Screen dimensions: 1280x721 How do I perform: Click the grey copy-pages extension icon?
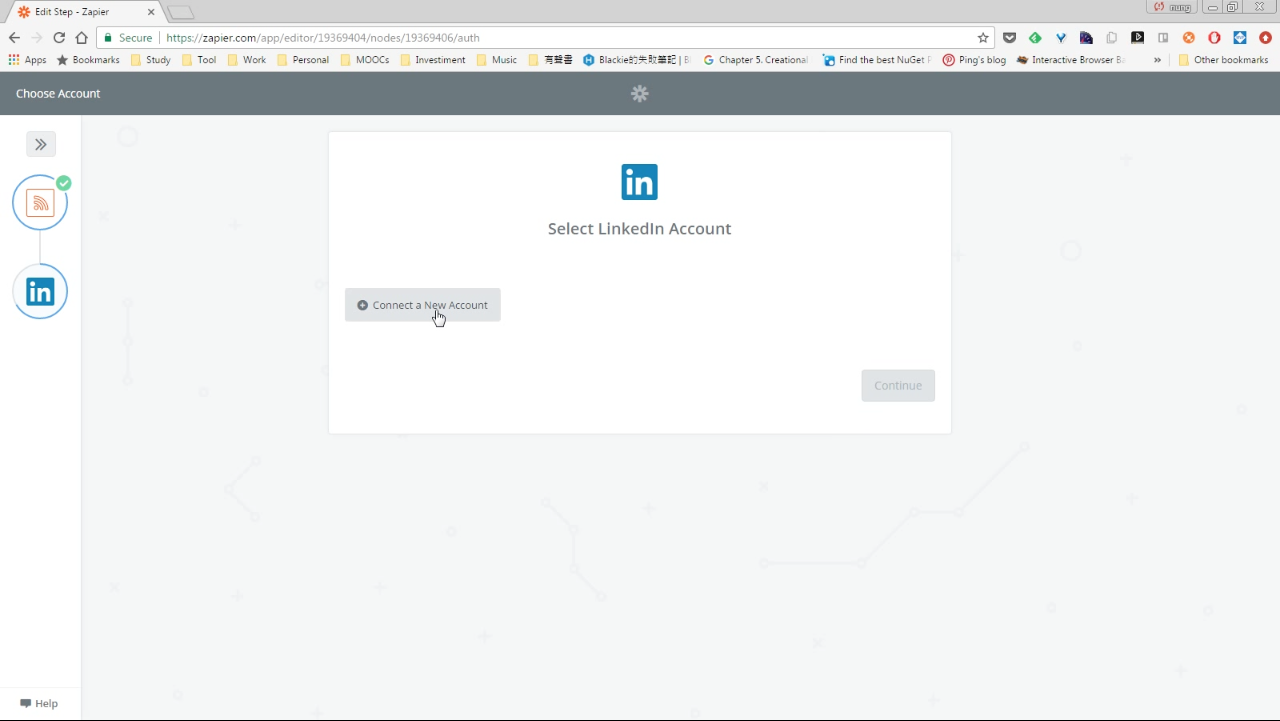coord(1112,38)
